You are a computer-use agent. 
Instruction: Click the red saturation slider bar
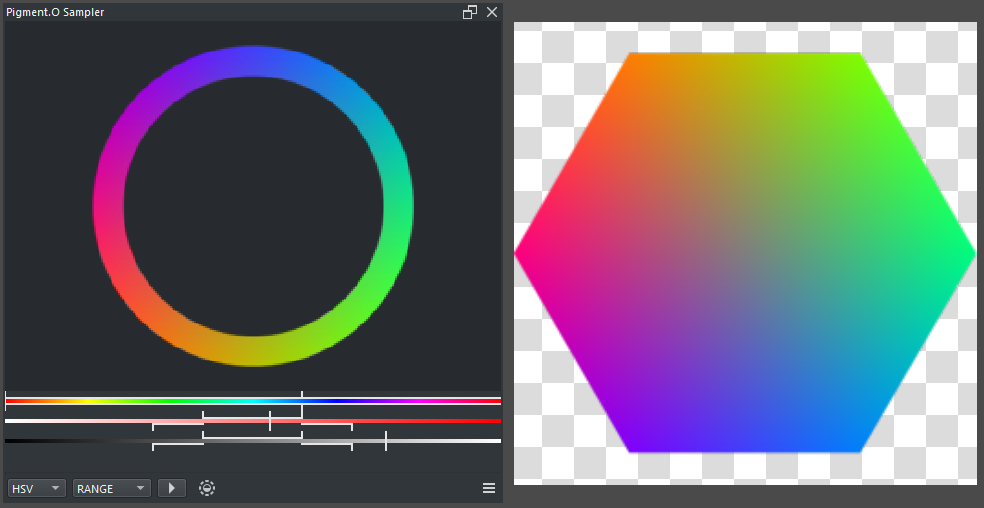pos(253,421)
